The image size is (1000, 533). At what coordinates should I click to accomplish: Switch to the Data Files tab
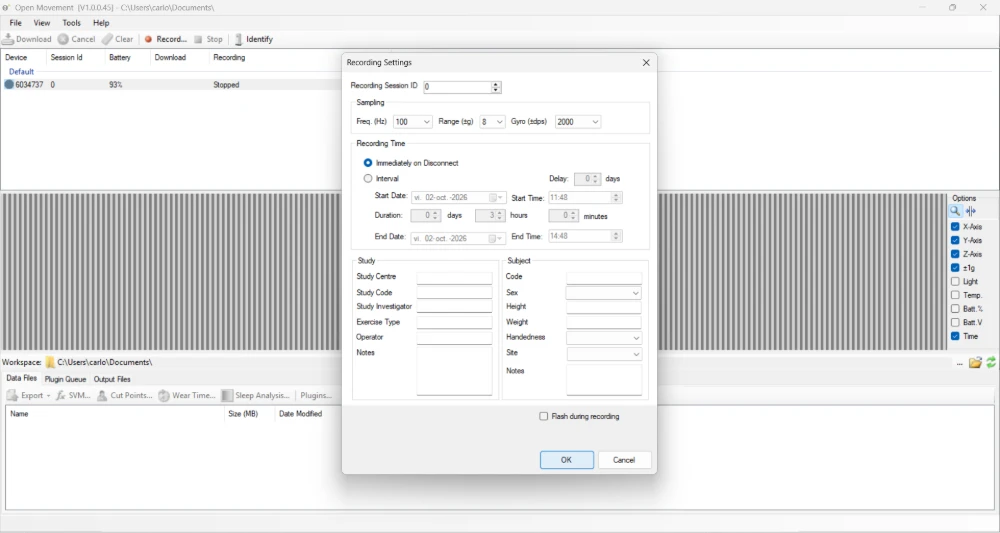pyautogui.click(x=22, y=378)
